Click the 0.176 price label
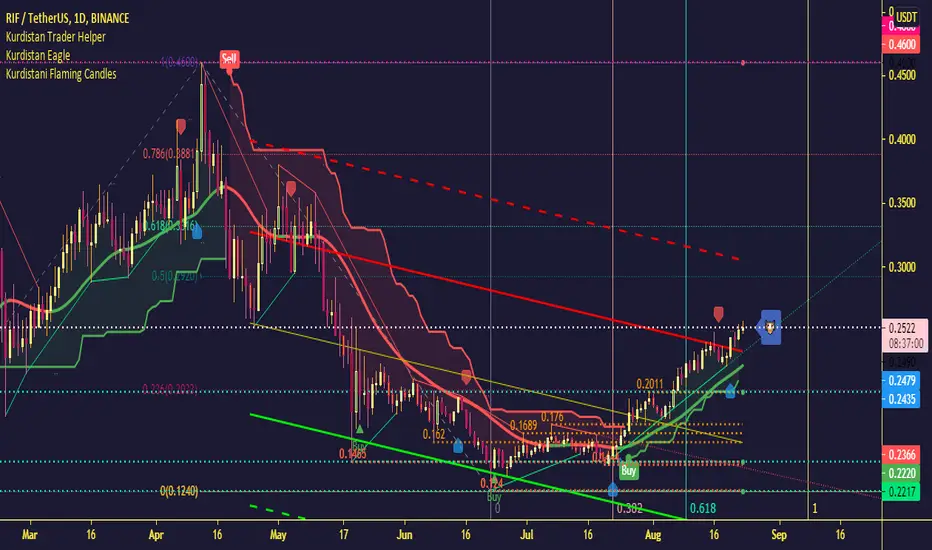Screen dimensions: 932x550 (552, 417)
